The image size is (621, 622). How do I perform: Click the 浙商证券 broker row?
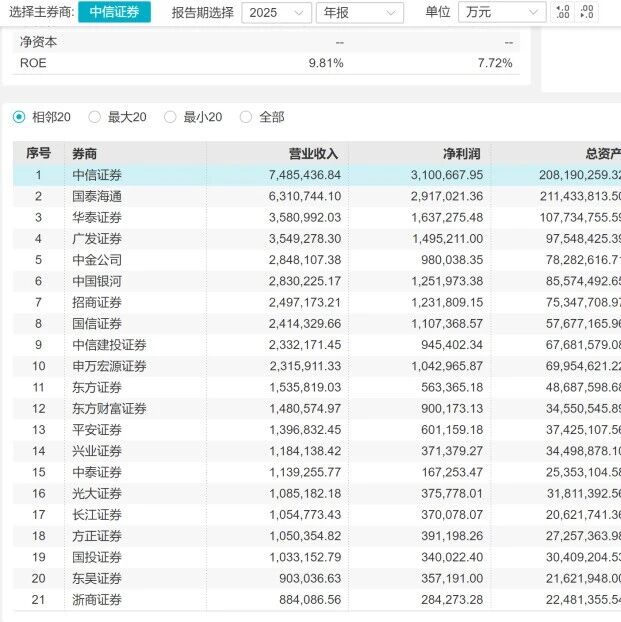pyautogui.click(x=317, y=599)
